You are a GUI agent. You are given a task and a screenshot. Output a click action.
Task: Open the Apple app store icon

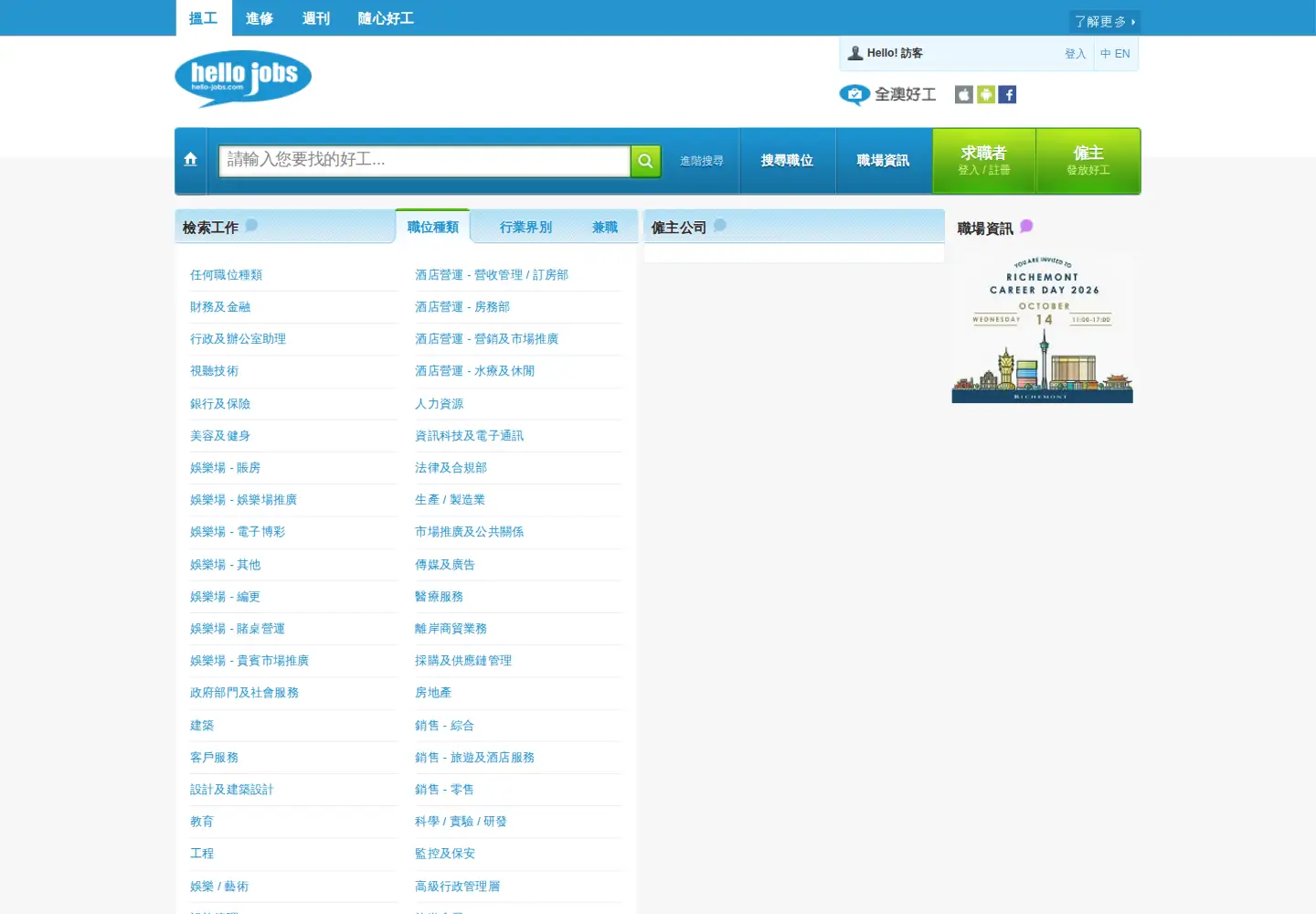(964, 94)
